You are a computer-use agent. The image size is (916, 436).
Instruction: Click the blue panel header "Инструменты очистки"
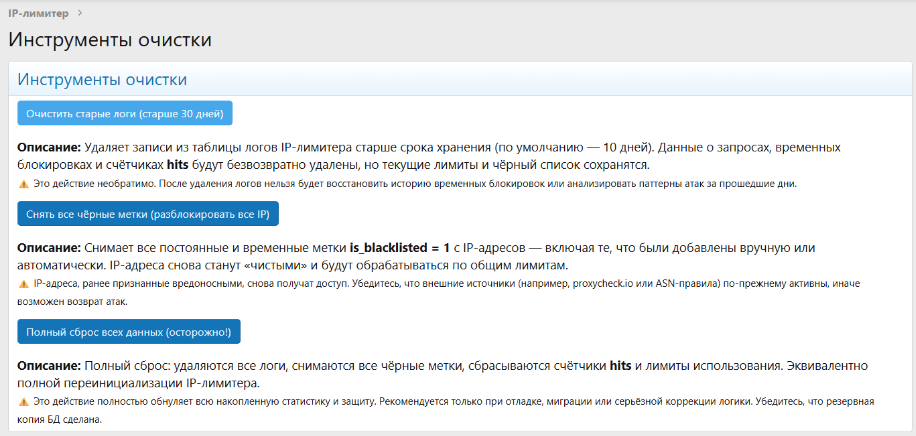(x=103, y=80)
